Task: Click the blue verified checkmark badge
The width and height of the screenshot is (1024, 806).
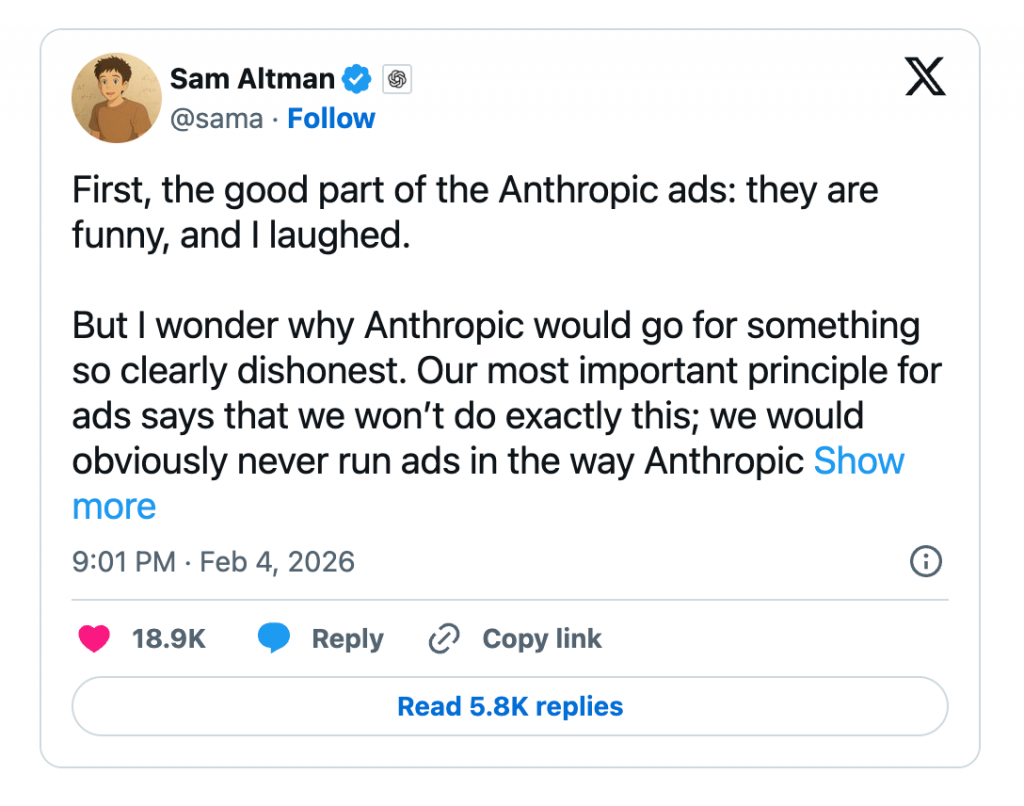Action: 356,78
